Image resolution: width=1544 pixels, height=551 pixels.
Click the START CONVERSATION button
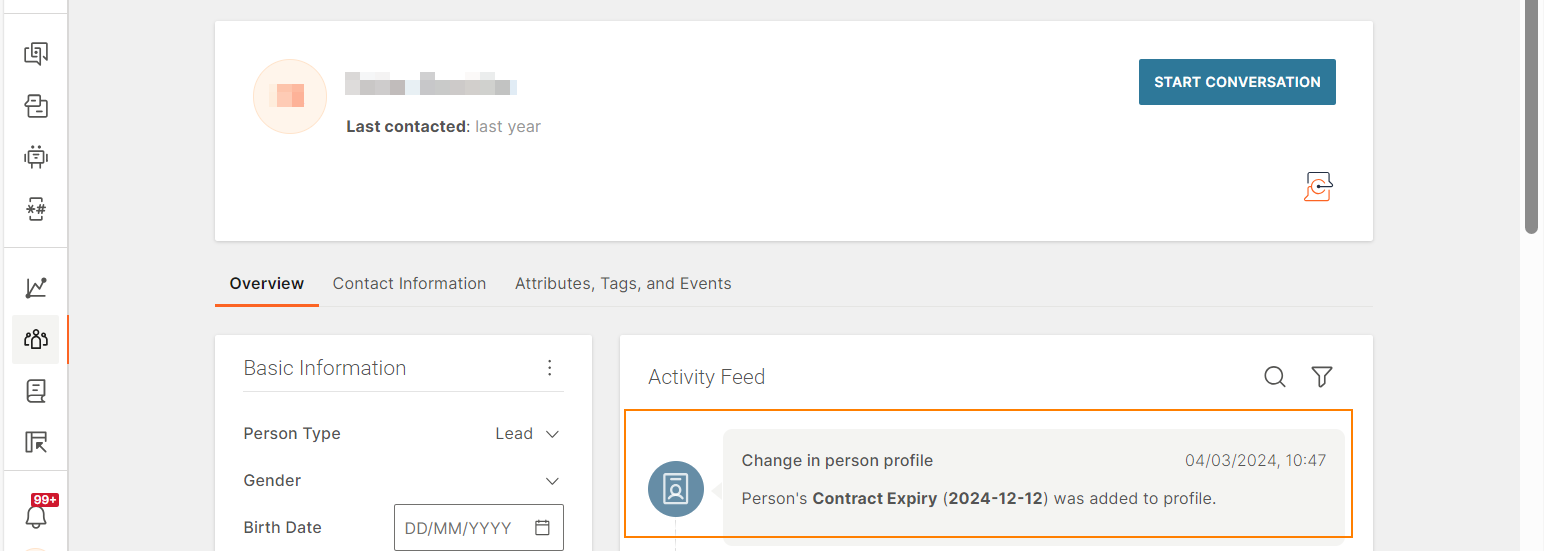(1237, 82)
